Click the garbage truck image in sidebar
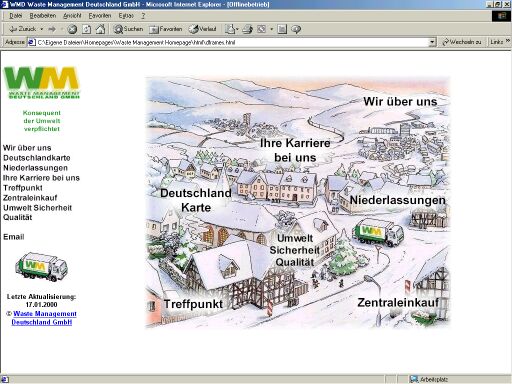Screen dimensions: 512x384 click(x=41, y=267)
